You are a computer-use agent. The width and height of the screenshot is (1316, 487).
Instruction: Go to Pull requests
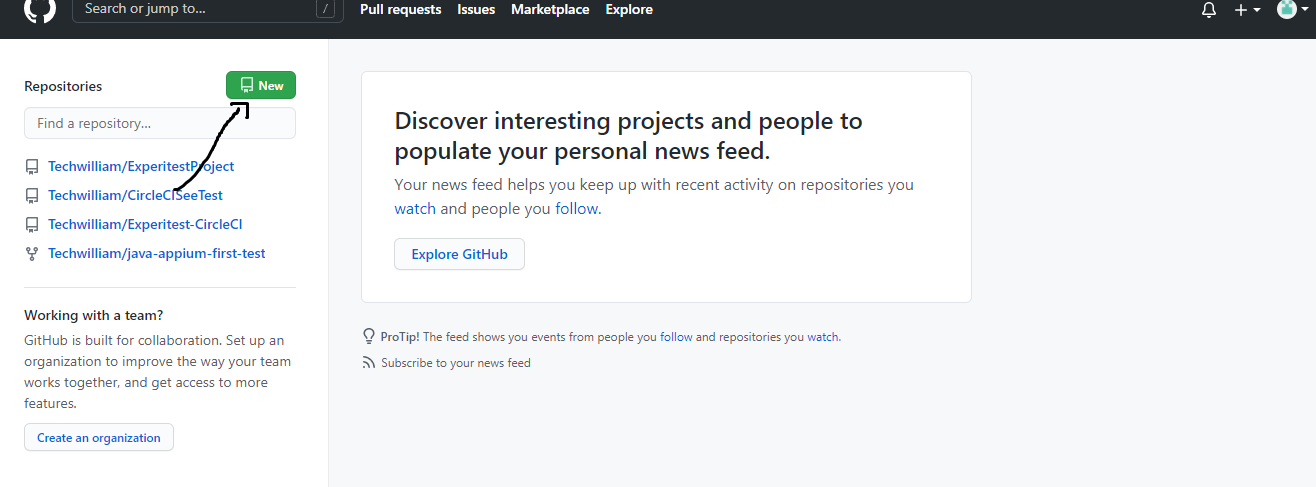coord(400,9)
